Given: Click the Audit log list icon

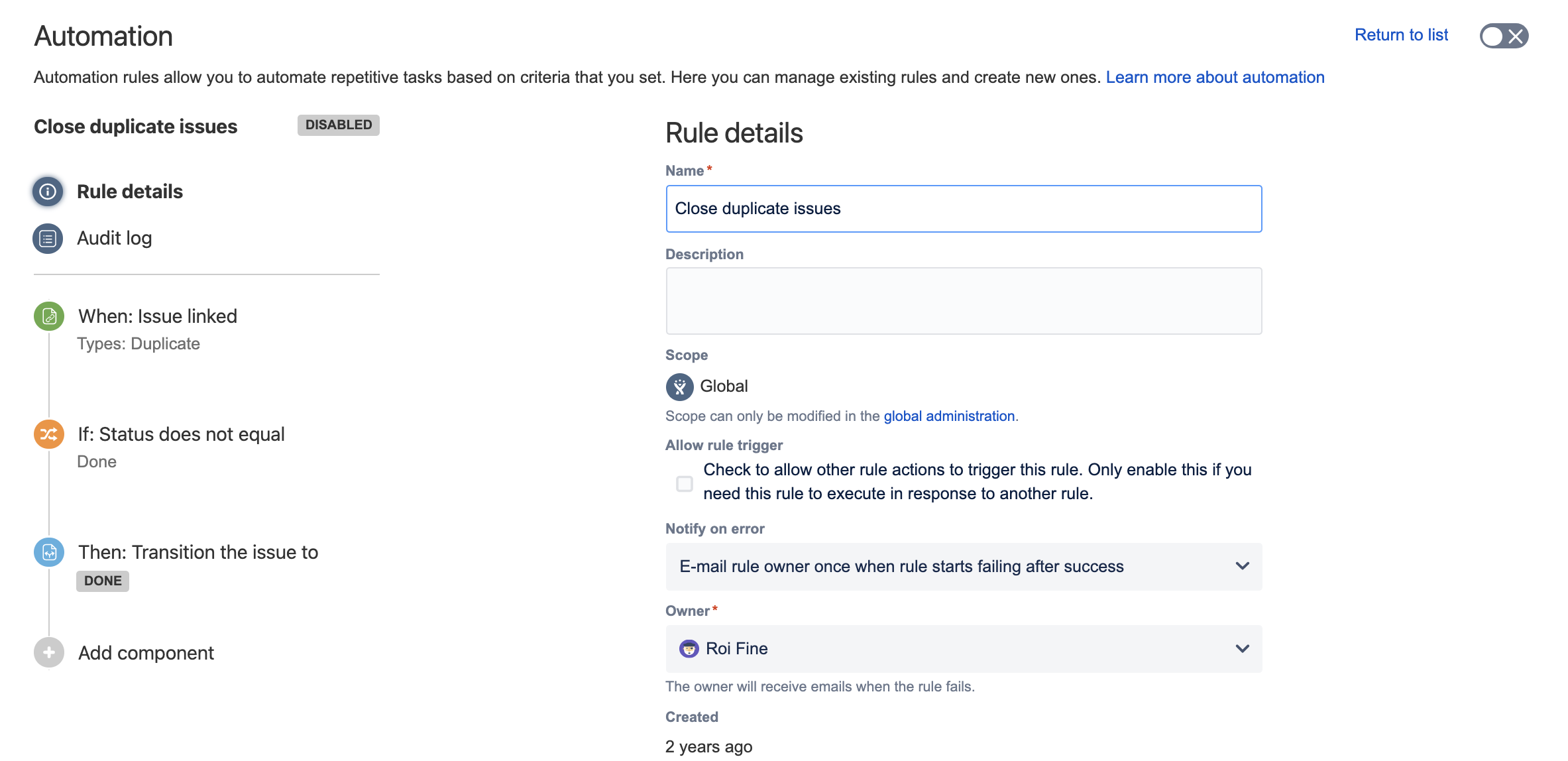Looking at the screenshot, I should point(48,239).
